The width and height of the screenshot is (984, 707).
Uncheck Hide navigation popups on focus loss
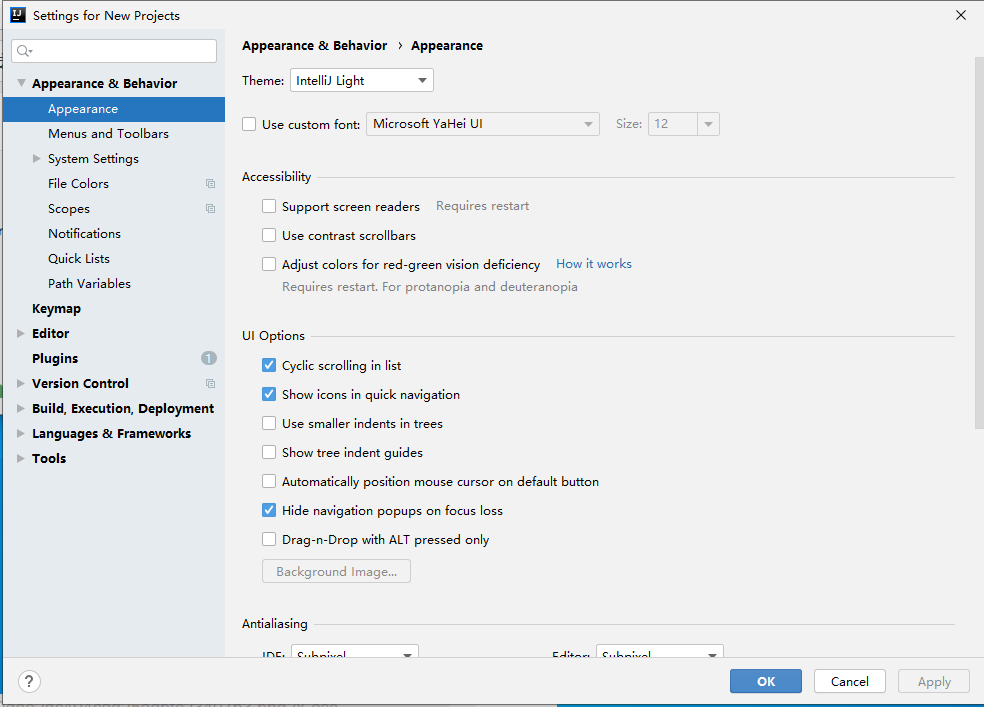pos(269,510)
